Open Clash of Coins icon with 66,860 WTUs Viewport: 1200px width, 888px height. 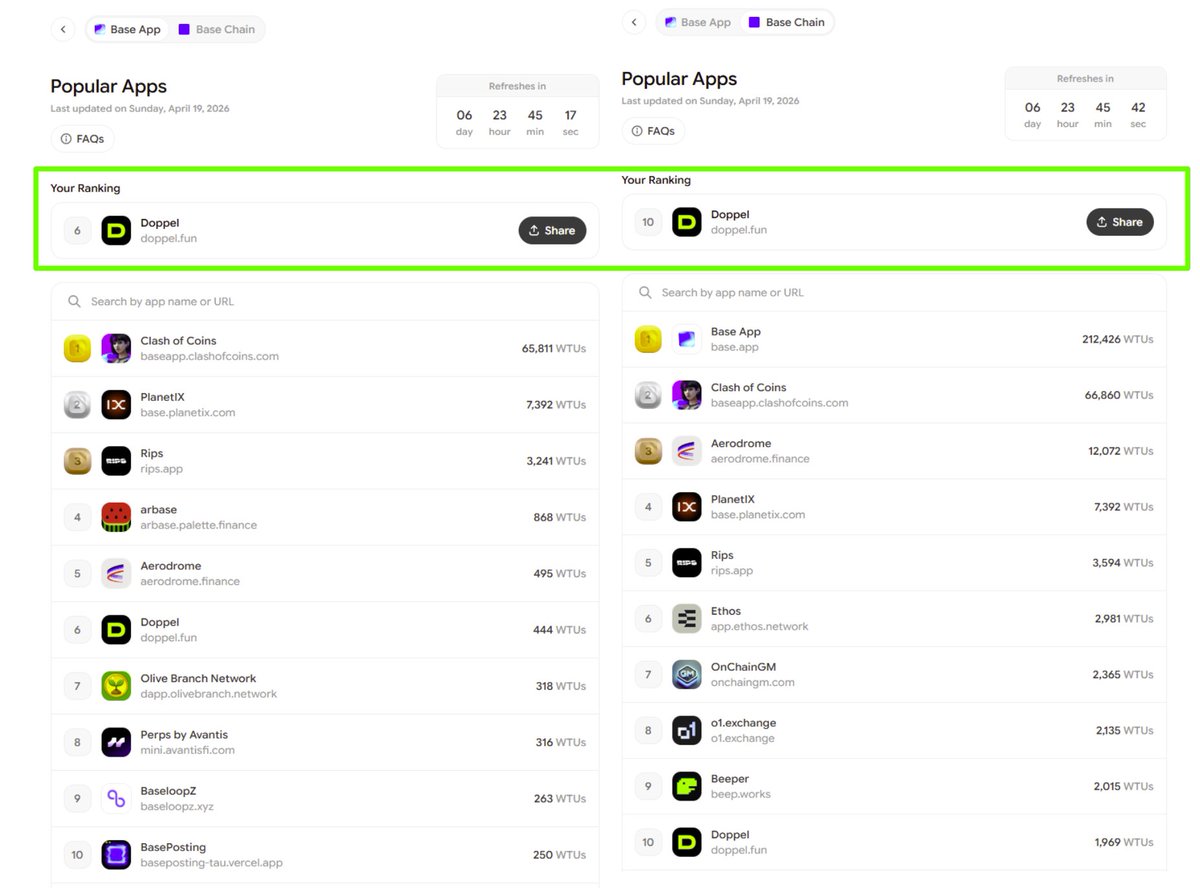click(687, 395)
